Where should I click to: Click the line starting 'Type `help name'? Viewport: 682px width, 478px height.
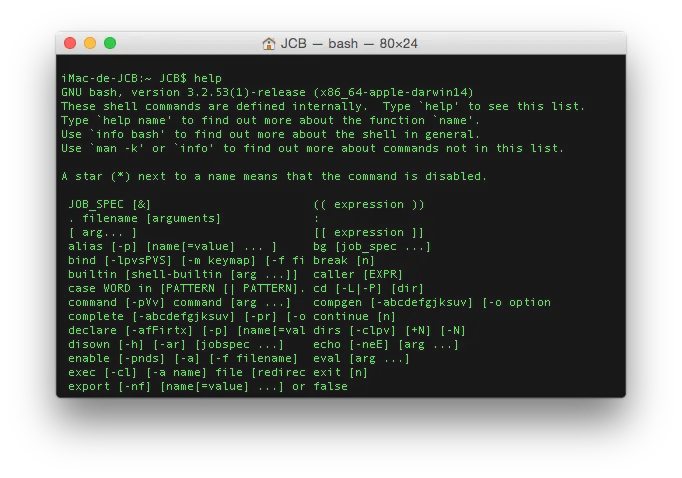[x=270, y=120]
